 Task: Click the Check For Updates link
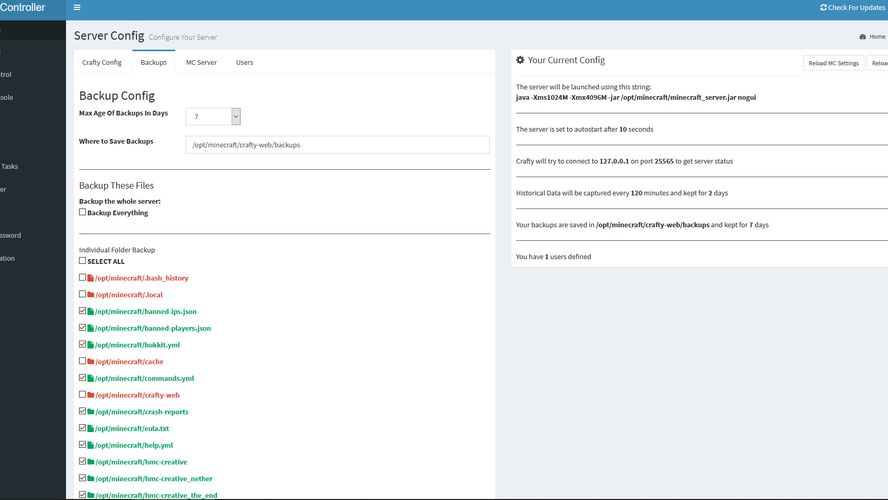(857, 7)
